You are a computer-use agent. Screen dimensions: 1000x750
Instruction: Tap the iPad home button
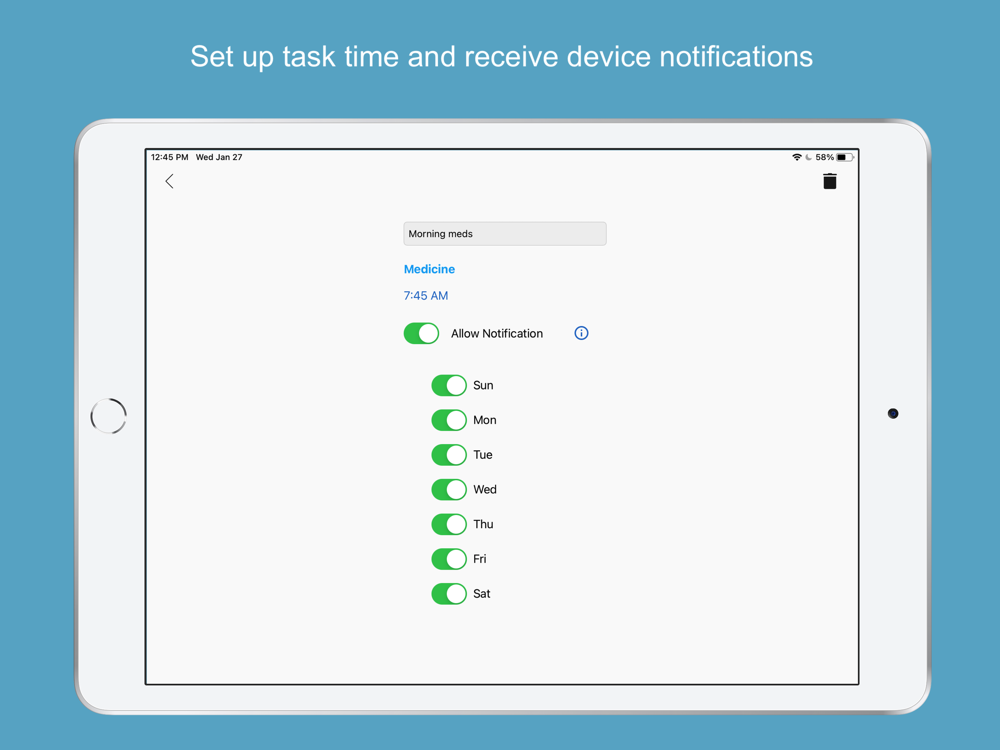(x=108, y=416)
